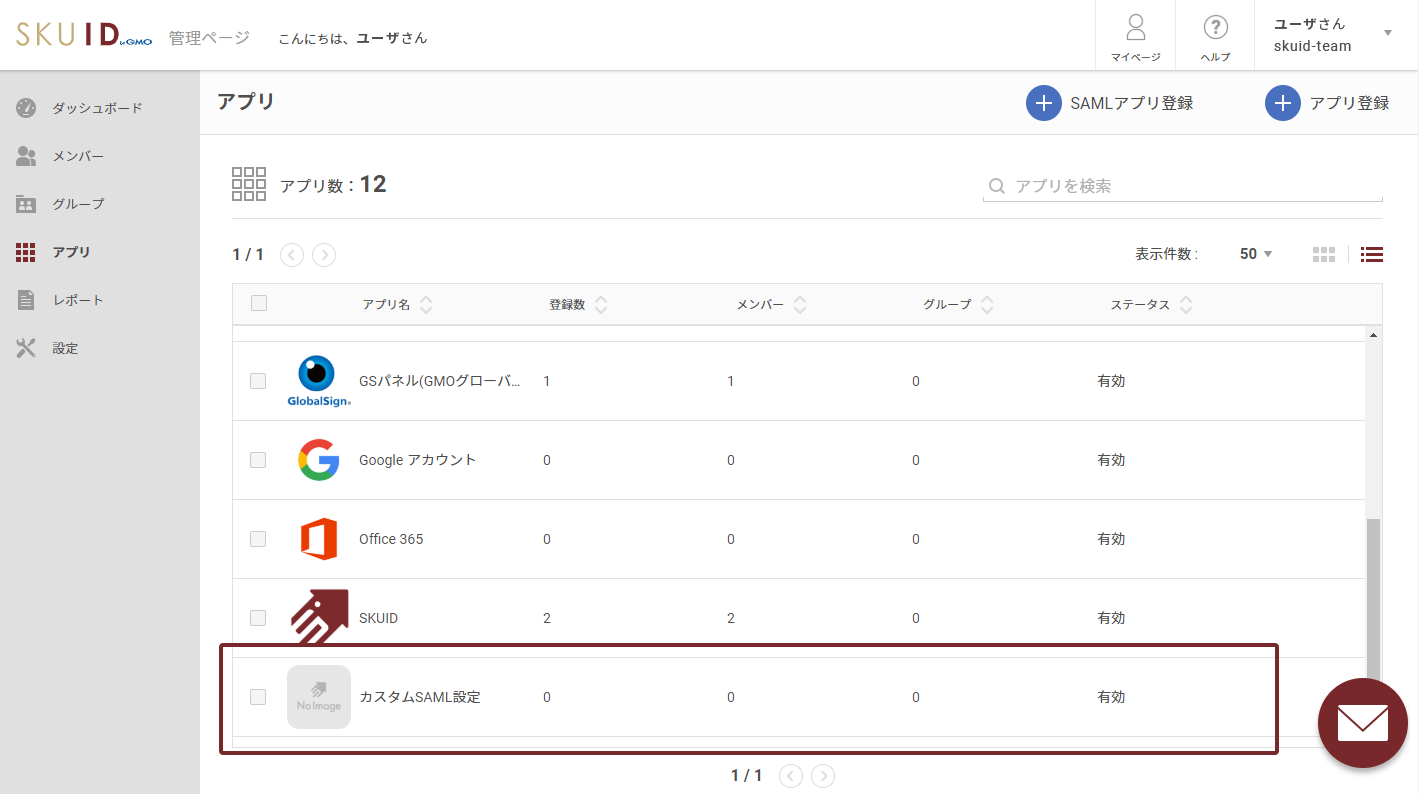Image resolution: width=1419 pixels, height=794 pixels.
Task: Open the Help question mark icon
Action: (1215, 28)
